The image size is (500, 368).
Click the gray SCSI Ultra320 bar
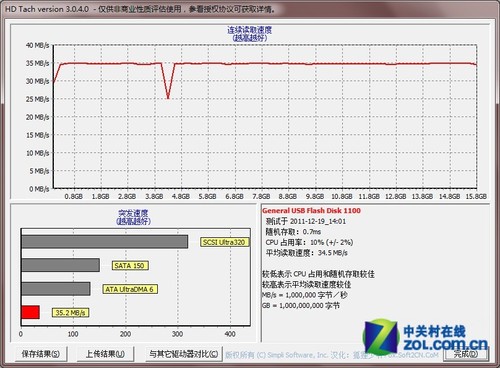click(x=105, y=242)
